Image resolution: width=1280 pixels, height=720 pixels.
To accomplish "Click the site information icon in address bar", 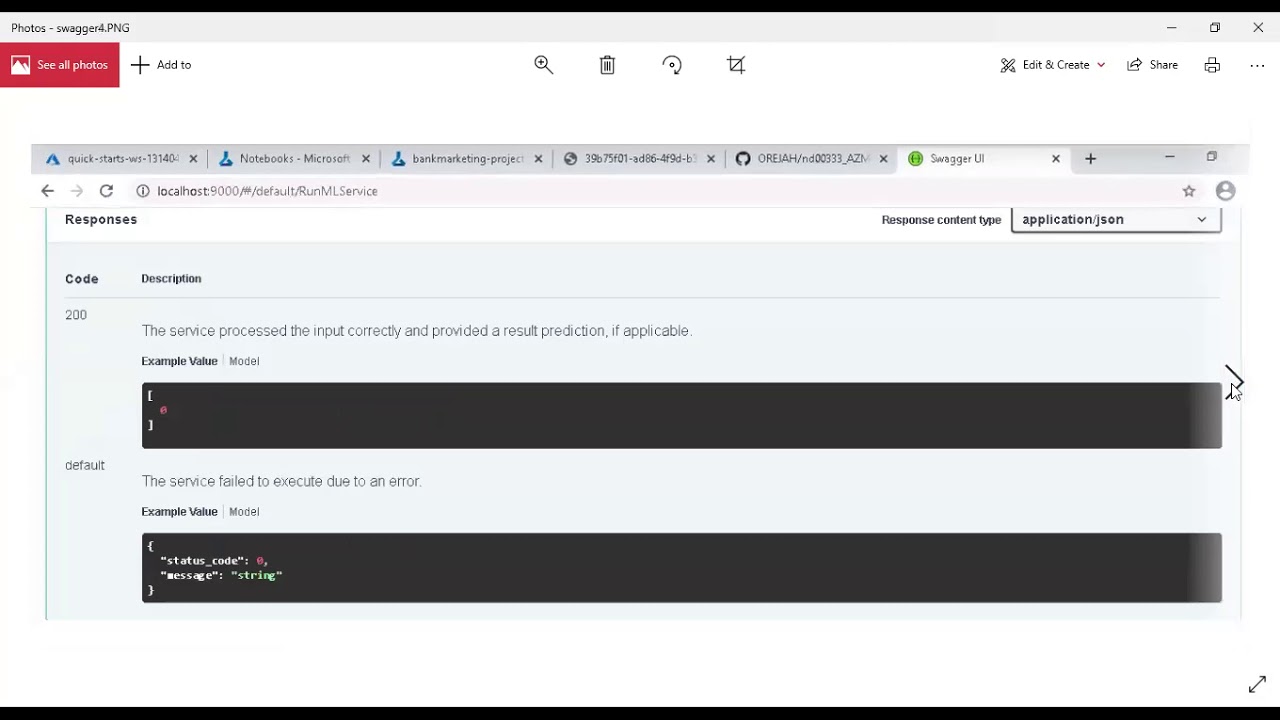I will [143, 191].
